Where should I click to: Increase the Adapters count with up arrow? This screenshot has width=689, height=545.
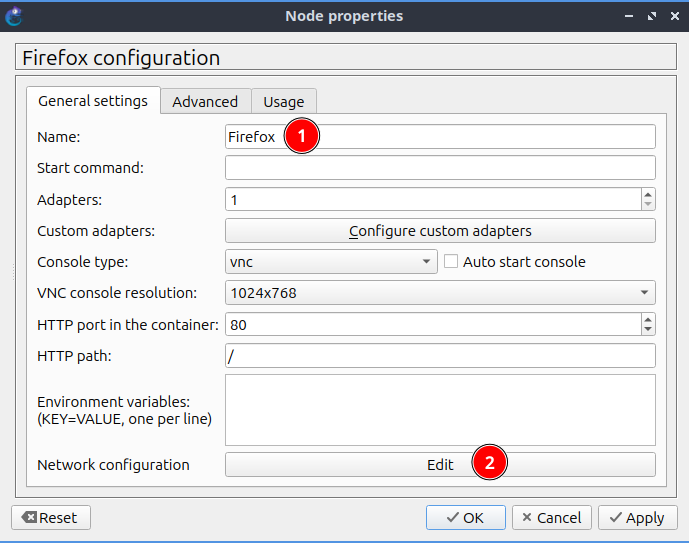point(648,194)
